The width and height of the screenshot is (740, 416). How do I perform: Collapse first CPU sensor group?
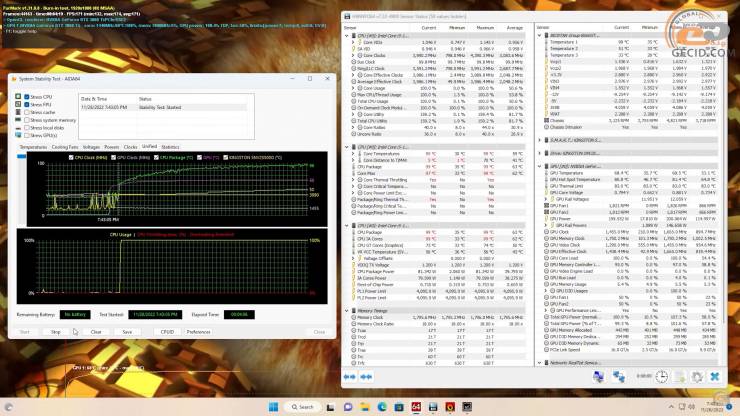click(x=347, y=35)
